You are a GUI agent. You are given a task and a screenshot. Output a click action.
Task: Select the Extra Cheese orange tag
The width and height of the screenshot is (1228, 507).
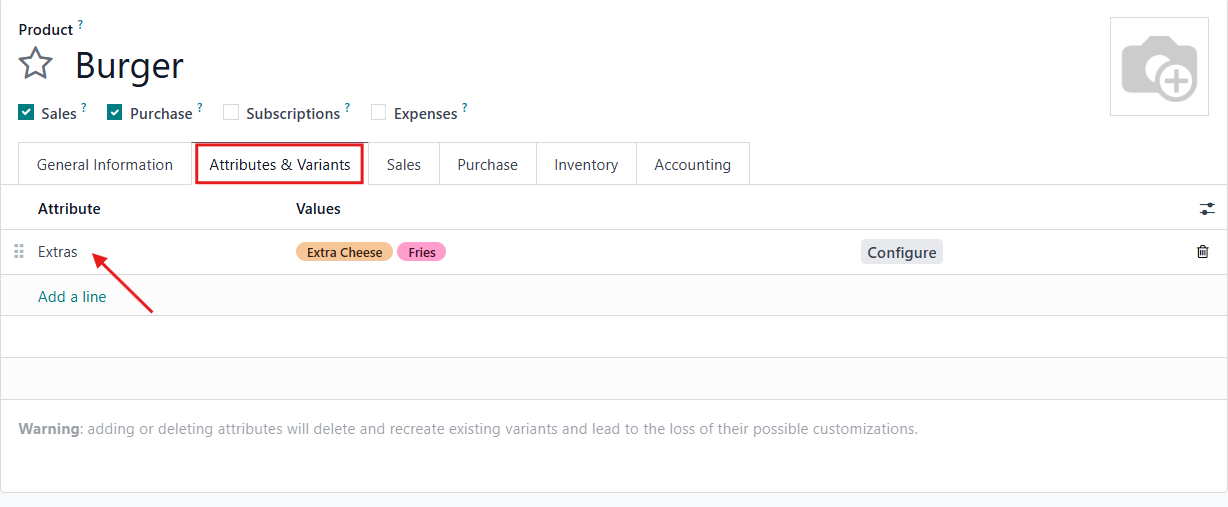pyautogui.click(x=344, y=252)
